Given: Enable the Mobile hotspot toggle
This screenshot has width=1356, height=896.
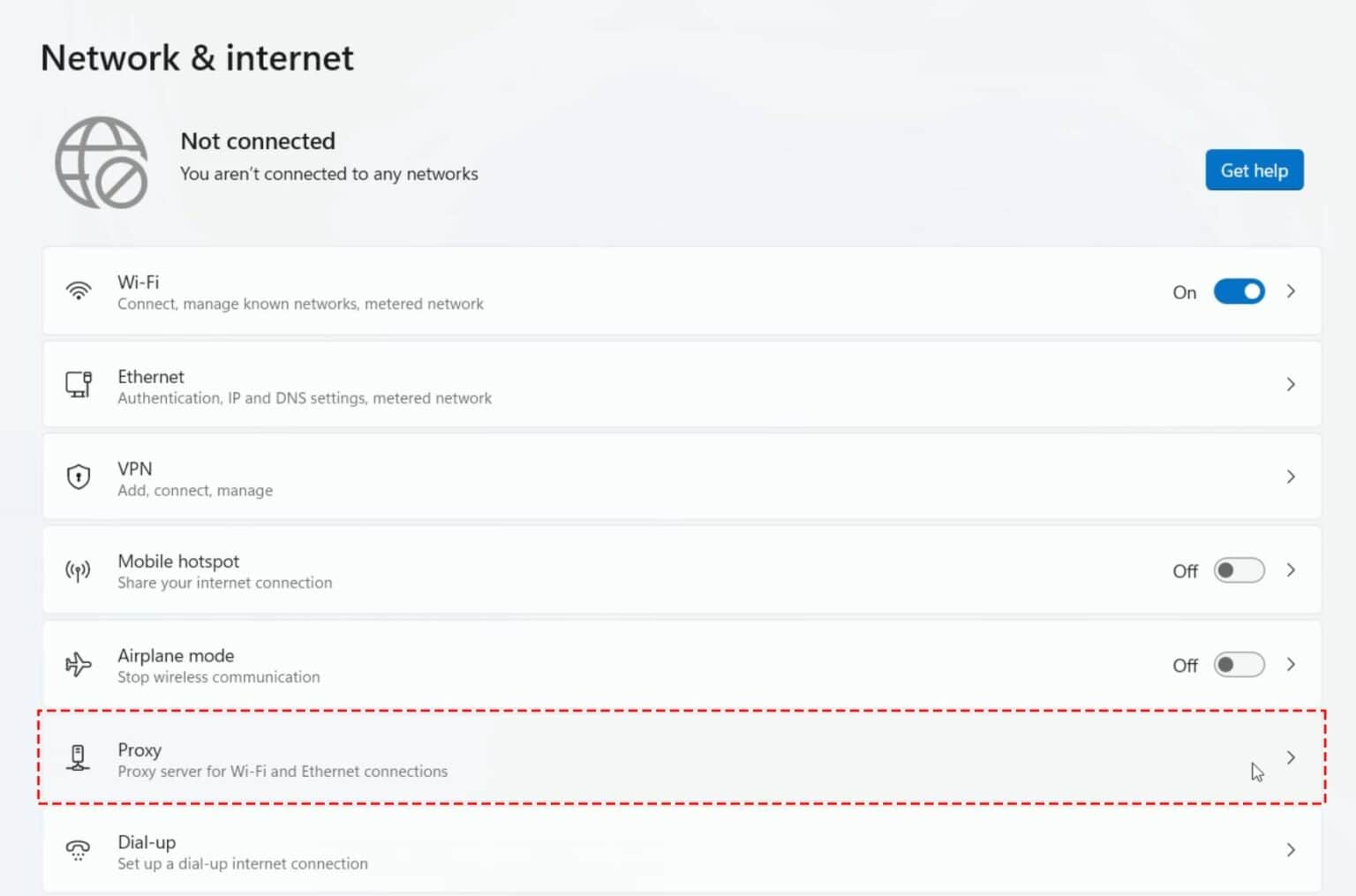Looking at the screenshot, I should pos(1239,570).
